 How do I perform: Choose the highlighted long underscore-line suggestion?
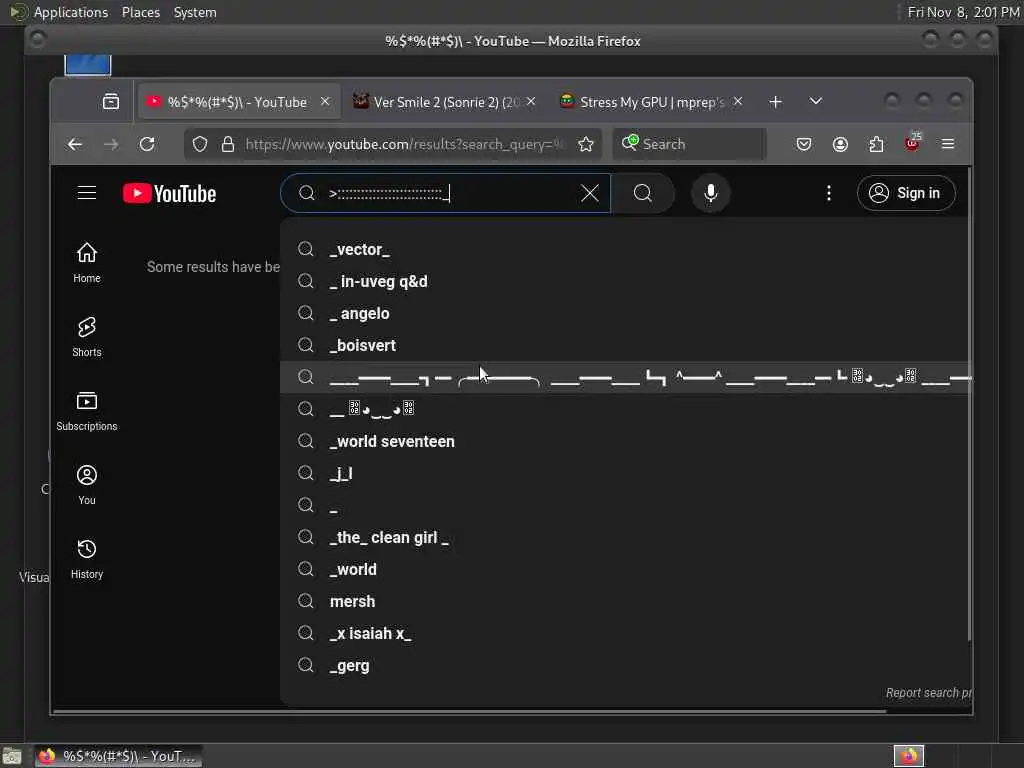[626, 377]
